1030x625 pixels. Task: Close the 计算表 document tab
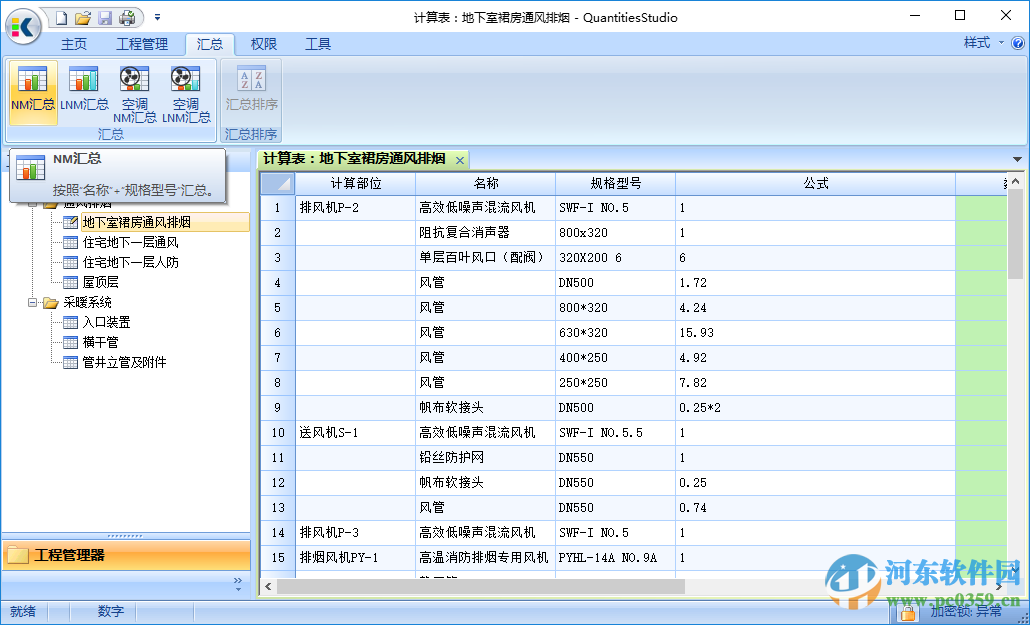pos(459,159)
